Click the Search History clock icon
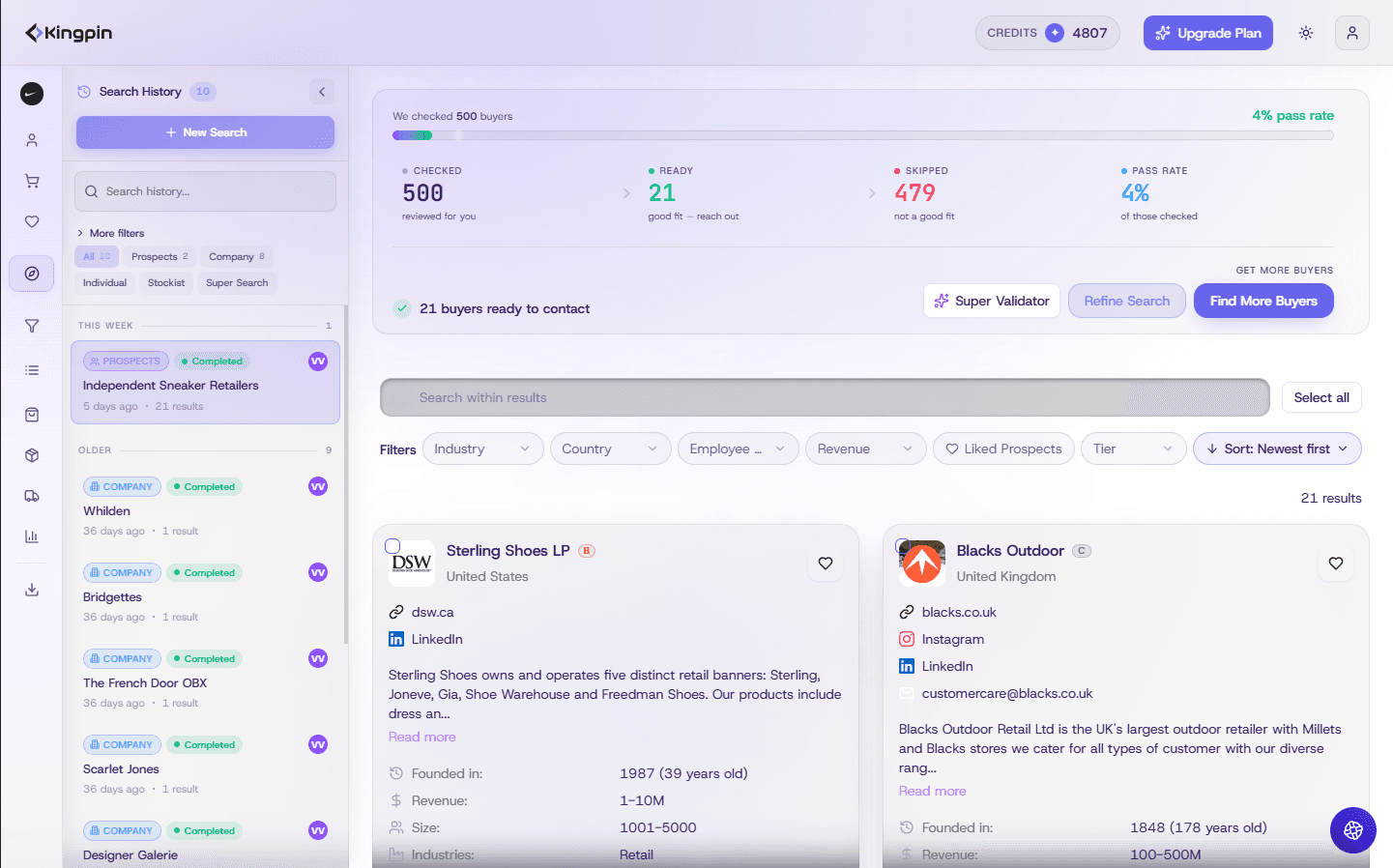This screenshot has height=868, width=1393. tap(84, 92)
